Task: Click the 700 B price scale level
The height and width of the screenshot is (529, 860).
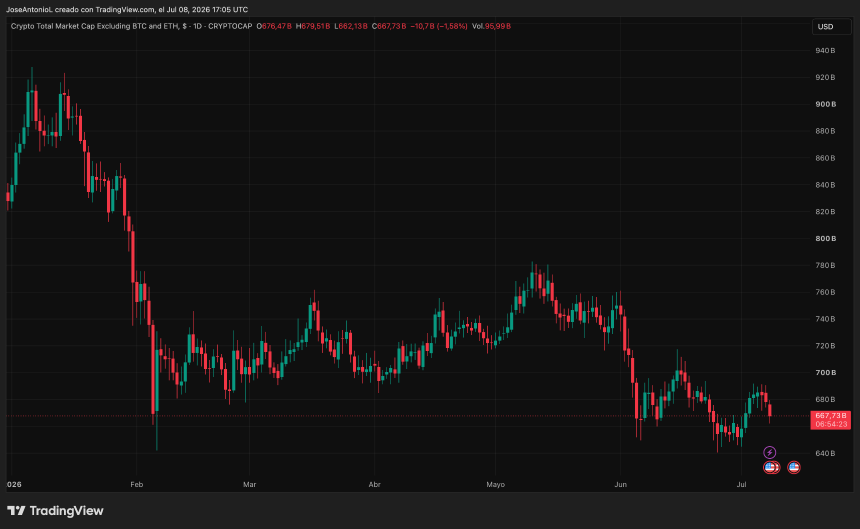Action: pos(825,373)
